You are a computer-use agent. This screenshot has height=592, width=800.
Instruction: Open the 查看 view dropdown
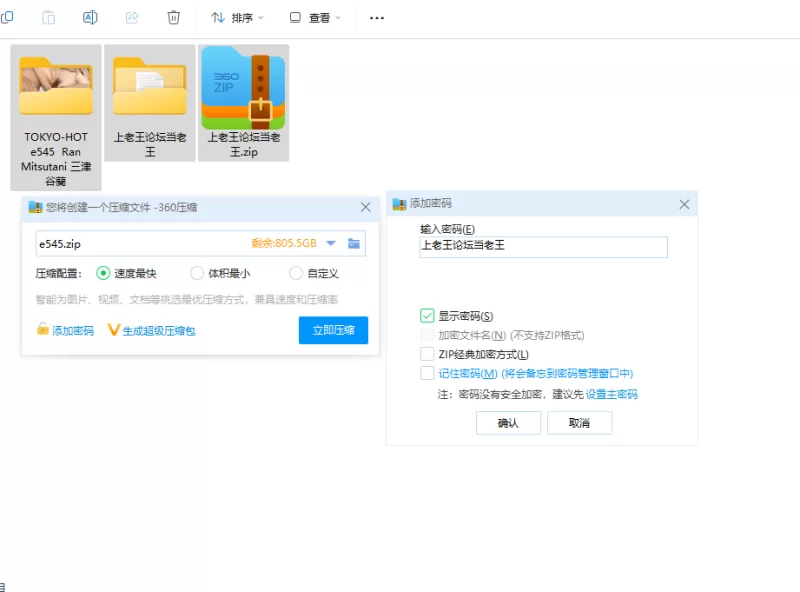[315, 18]
